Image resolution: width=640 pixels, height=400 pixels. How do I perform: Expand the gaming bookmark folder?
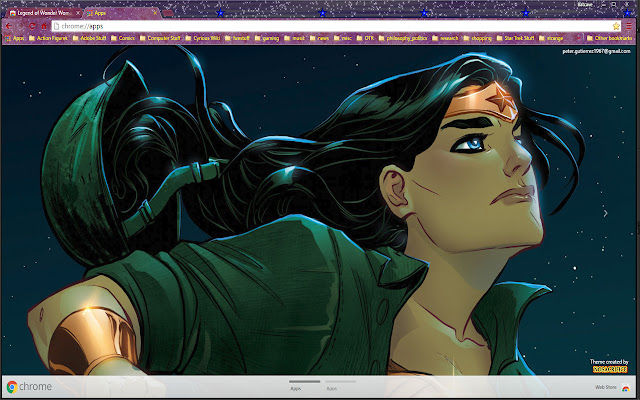click(x=267, y=38)
